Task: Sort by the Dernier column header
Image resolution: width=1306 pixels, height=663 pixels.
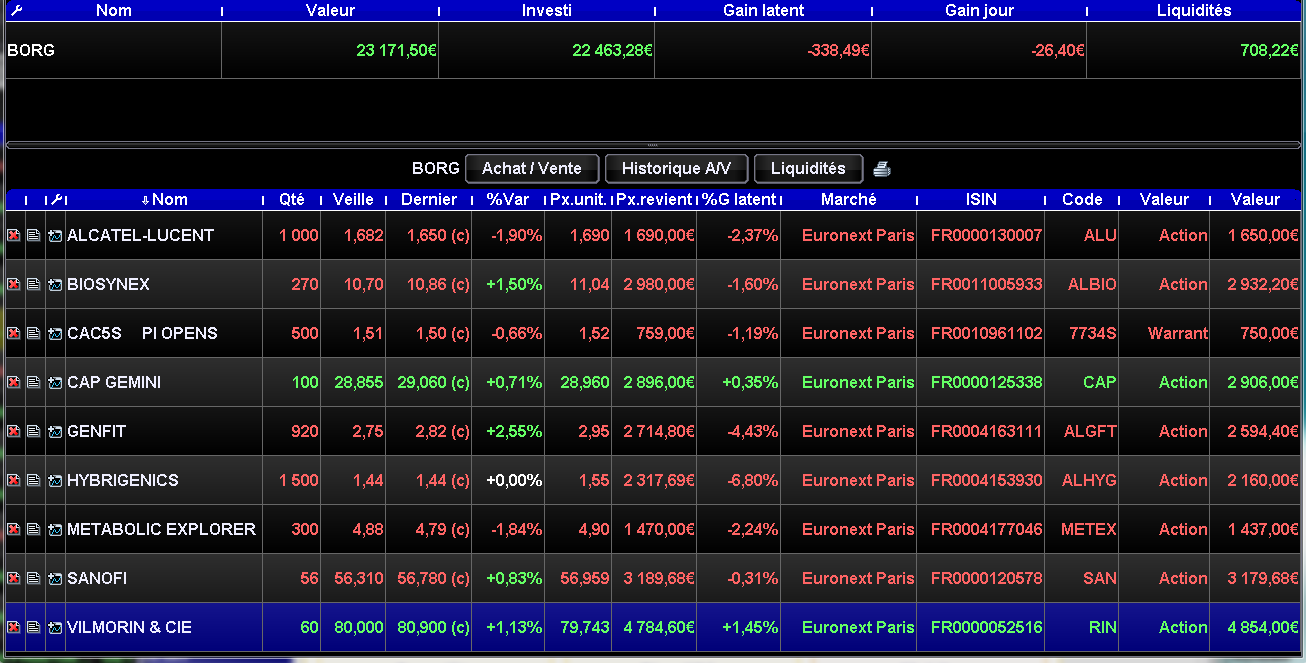Action: [x=429, y=199]
